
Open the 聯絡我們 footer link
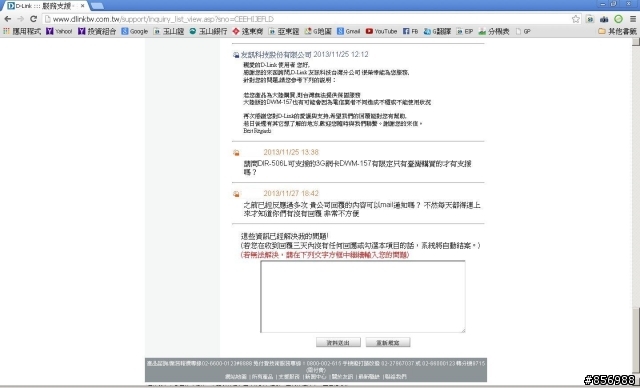pos(396,377)
